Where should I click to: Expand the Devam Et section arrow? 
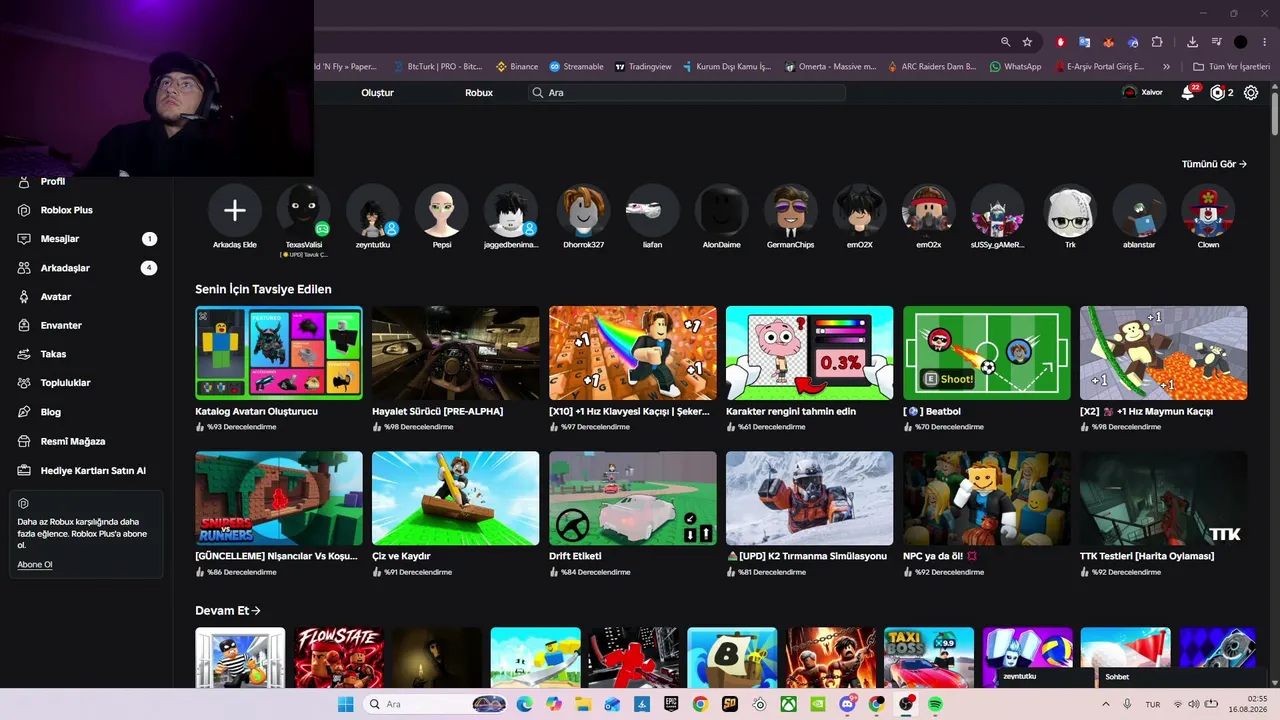[x=256, y=610]
